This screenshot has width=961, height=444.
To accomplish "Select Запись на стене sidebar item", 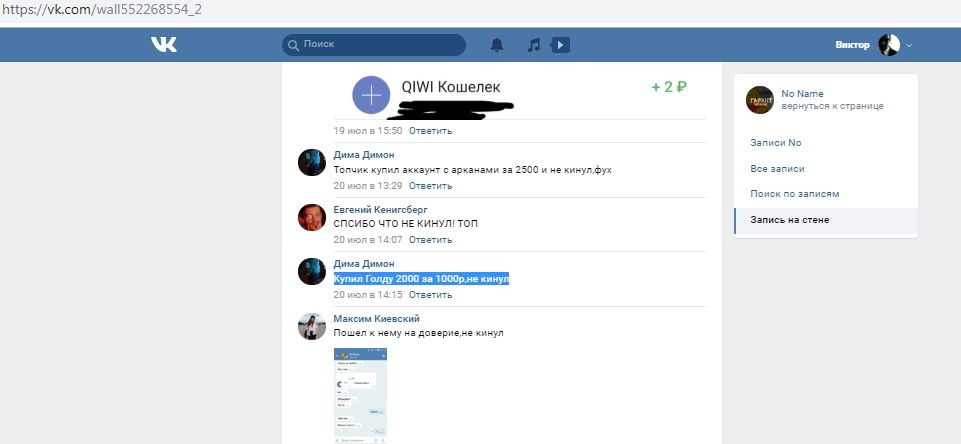I will coord(790,220).
